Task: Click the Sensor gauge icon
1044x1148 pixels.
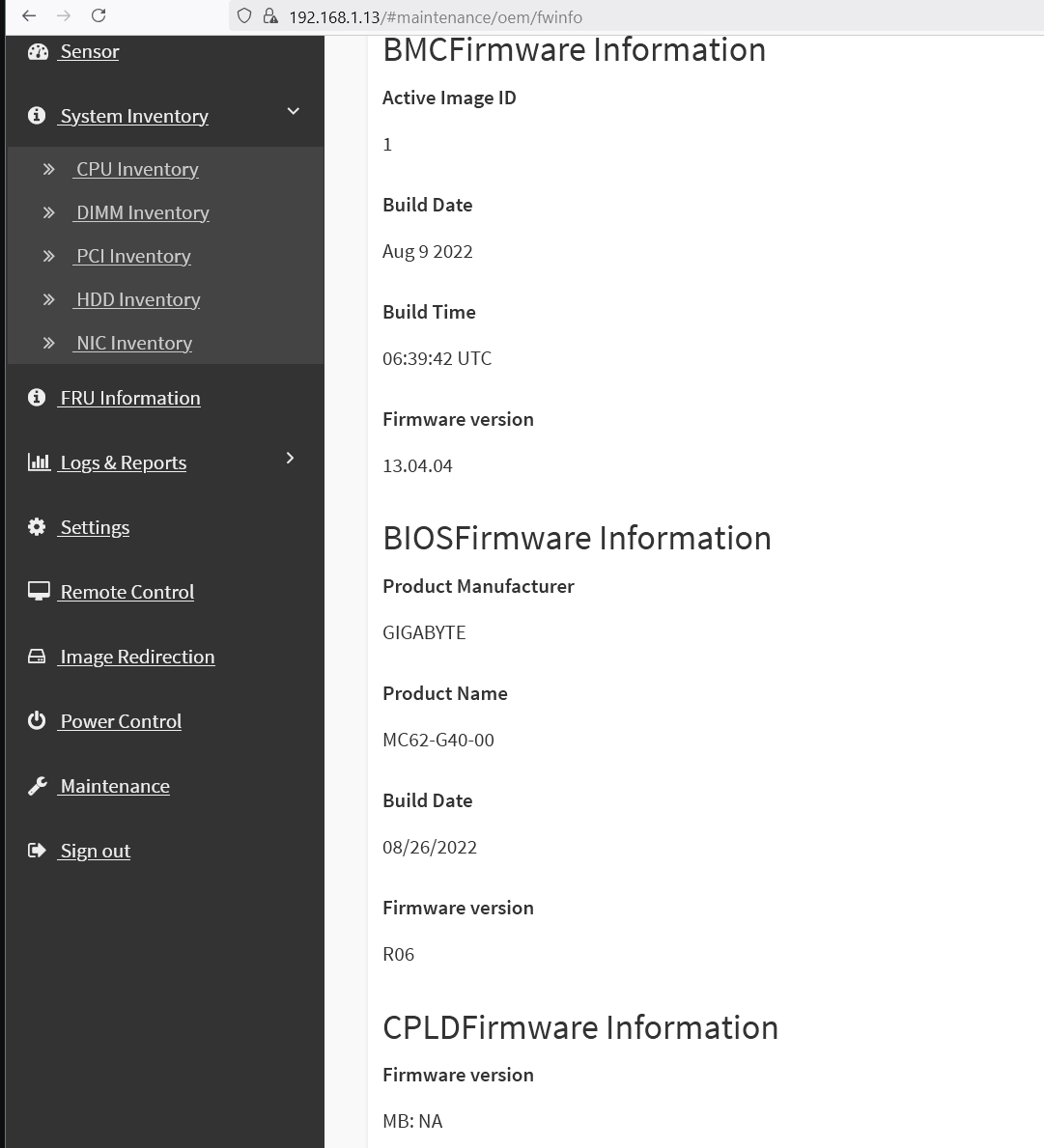Action: [x=38, y=52]
